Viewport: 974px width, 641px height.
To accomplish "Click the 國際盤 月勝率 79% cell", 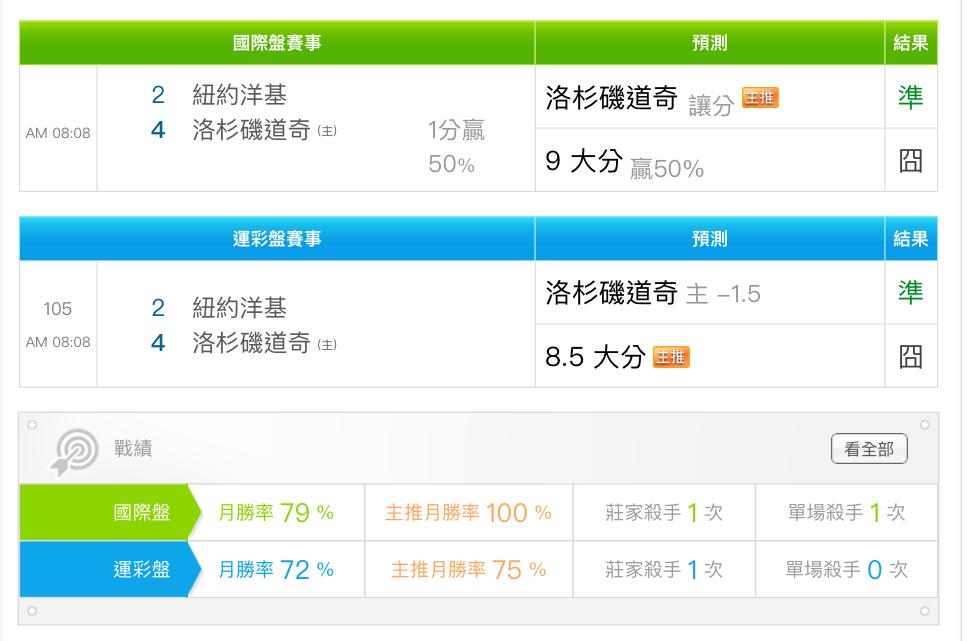I will (x=276, y=512).
